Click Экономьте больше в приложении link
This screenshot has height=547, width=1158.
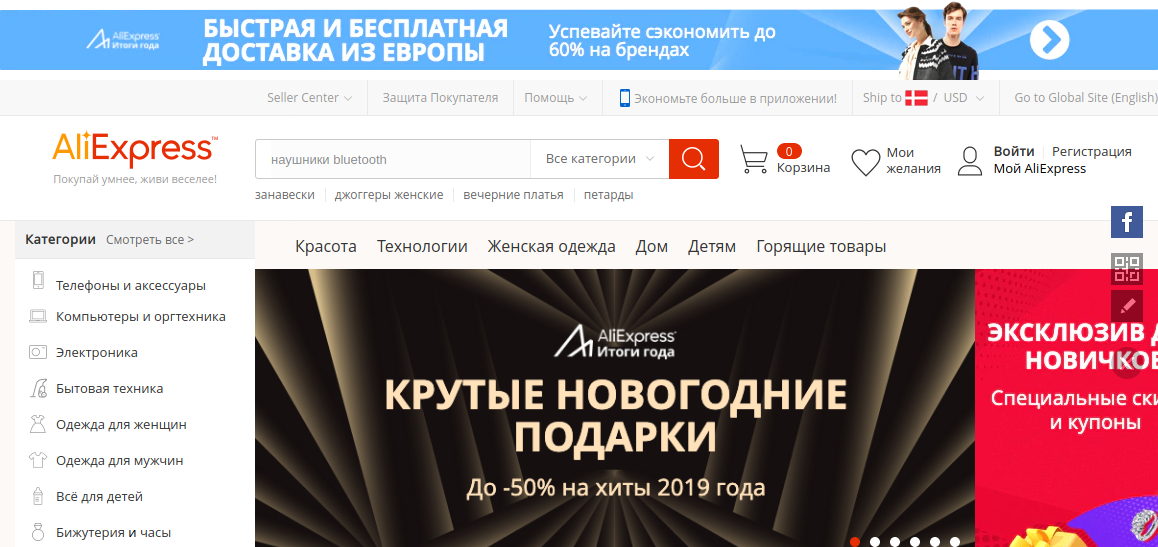[736, 98]
